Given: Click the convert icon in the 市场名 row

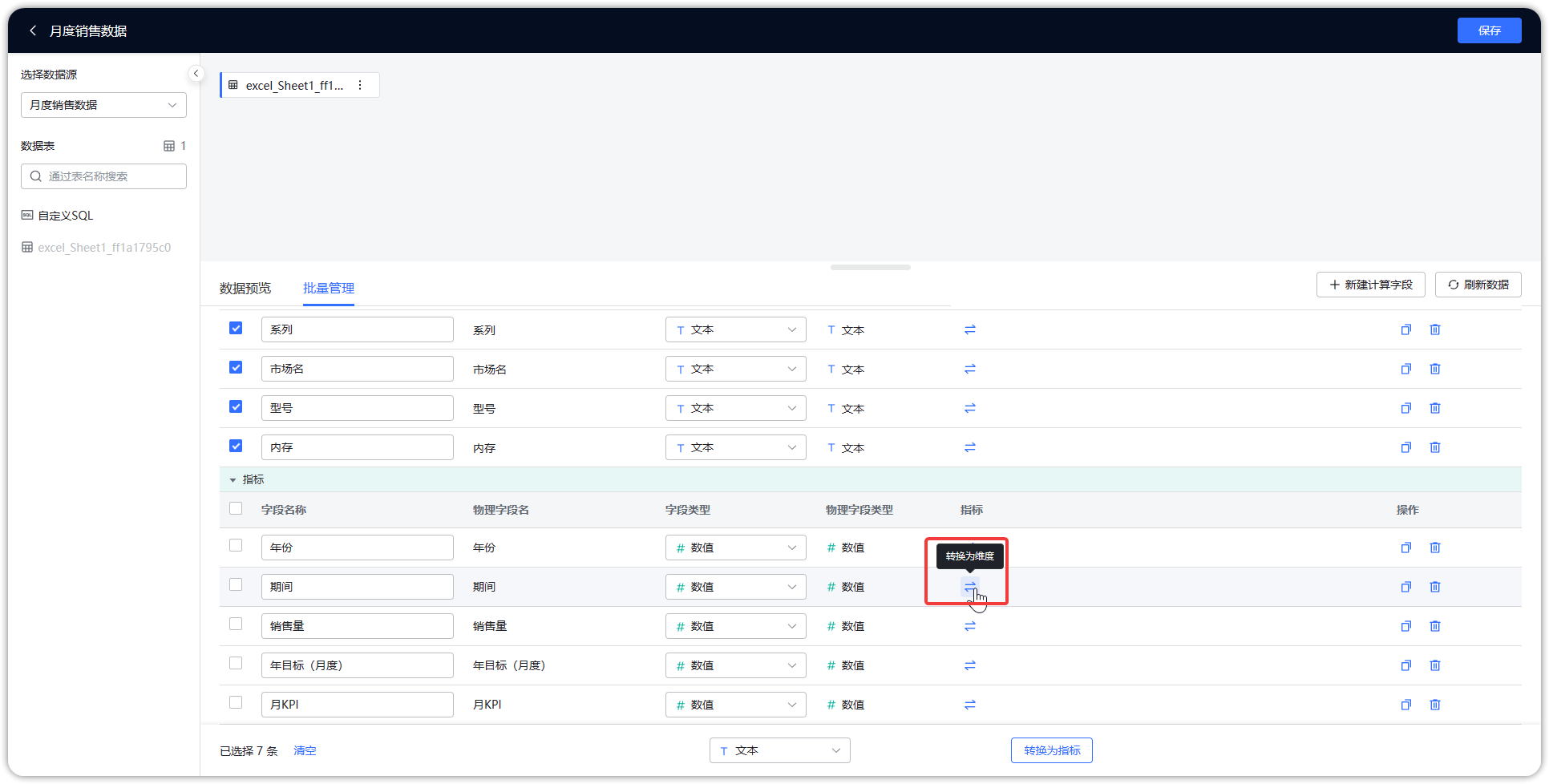Looking at the screenshot, I should pos(970,369).
